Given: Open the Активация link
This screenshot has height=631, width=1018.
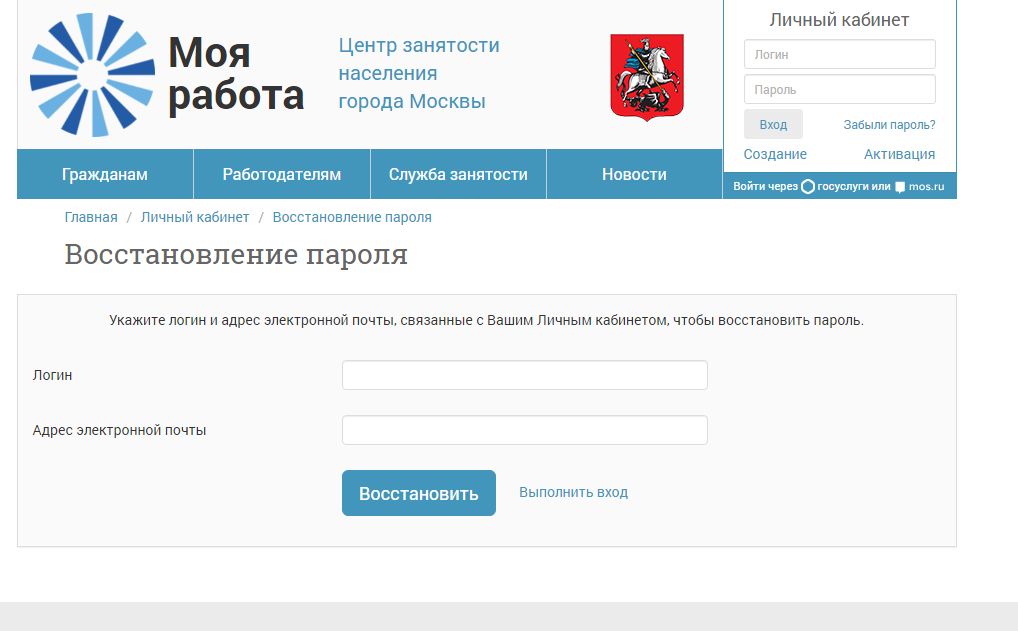Looking at the screenshot, I should pos(899,154).
